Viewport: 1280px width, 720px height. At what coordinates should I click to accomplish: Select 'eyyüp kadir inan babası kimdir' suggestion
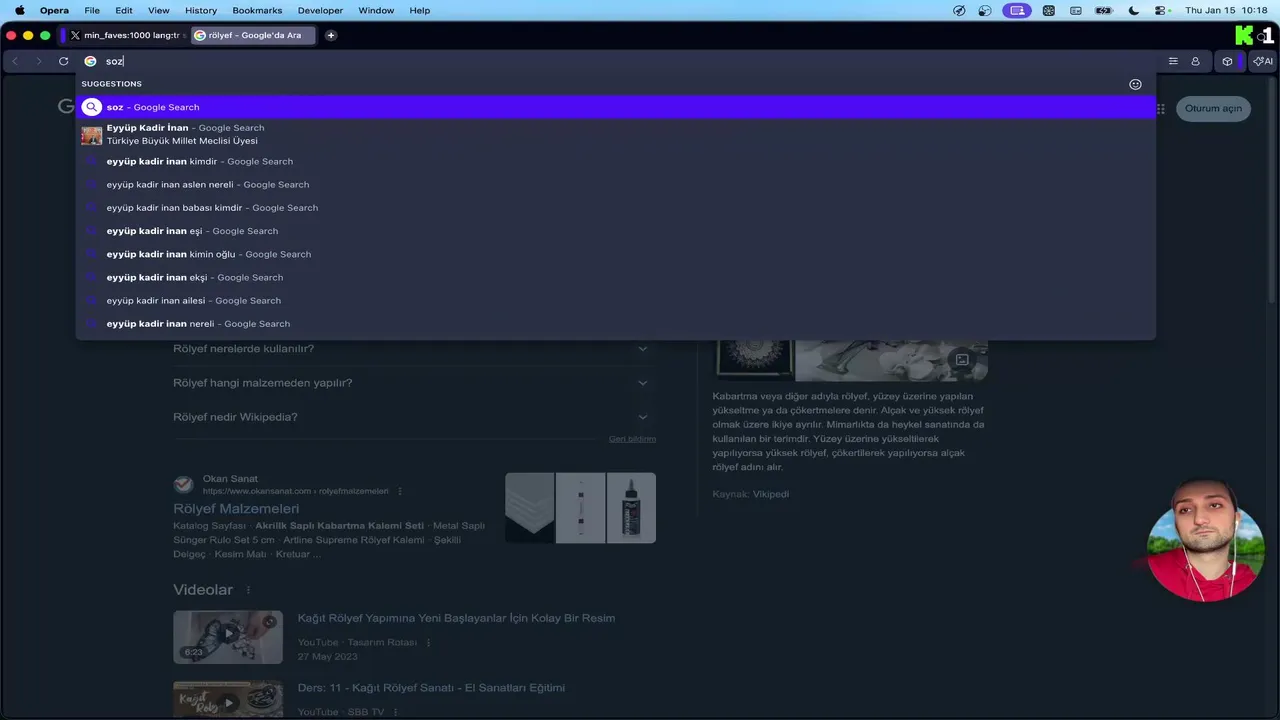[616, 208]
